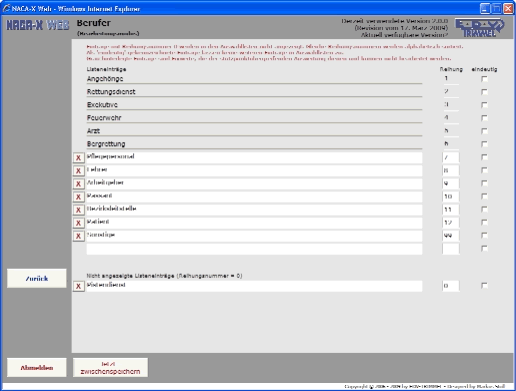Focus Reihung field showing 99
Viewport: 516px width, 391px height.
[451, 236]
